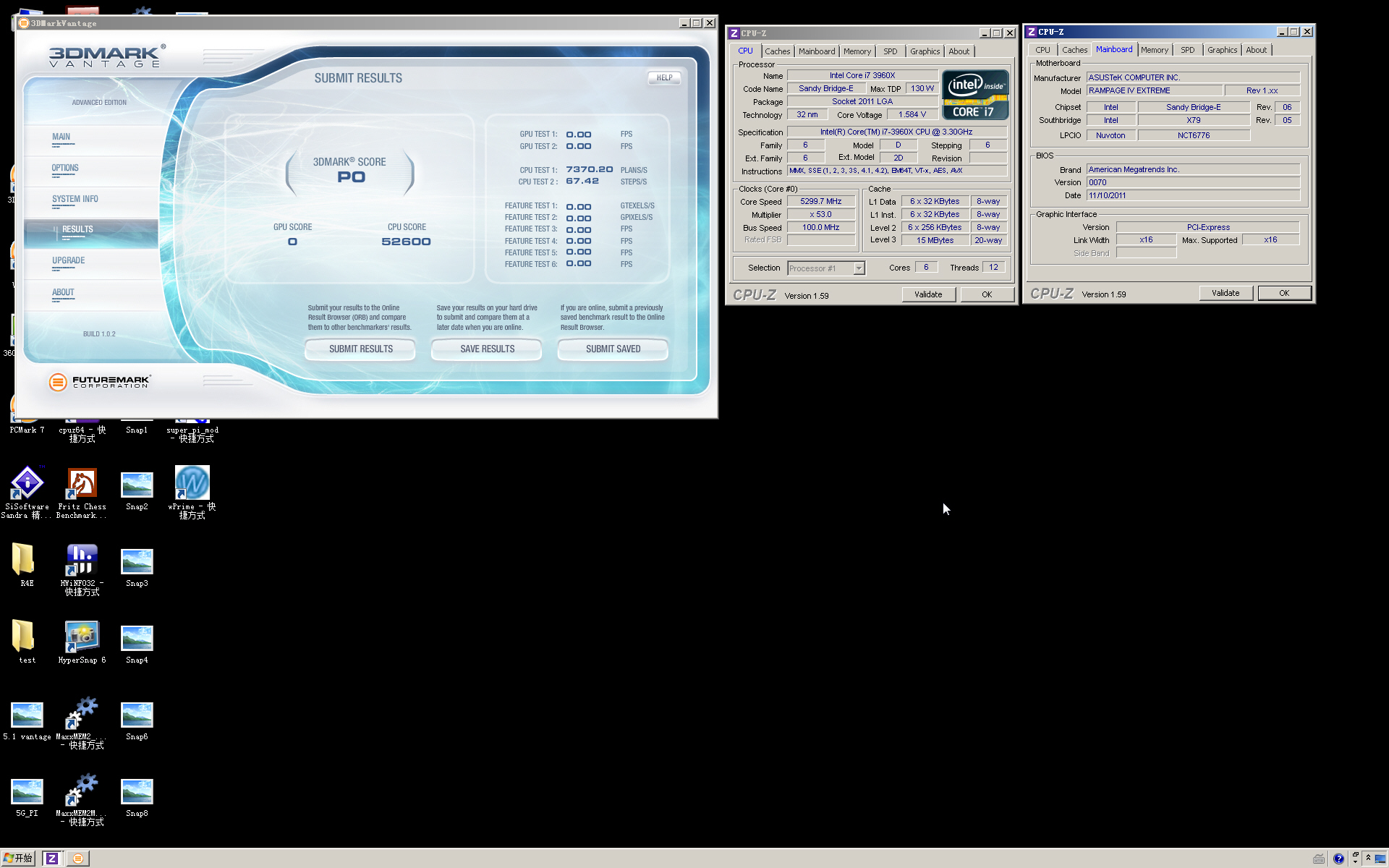
Task: Switch to About tab in left CPU-Z
Action: coord(959,51)
